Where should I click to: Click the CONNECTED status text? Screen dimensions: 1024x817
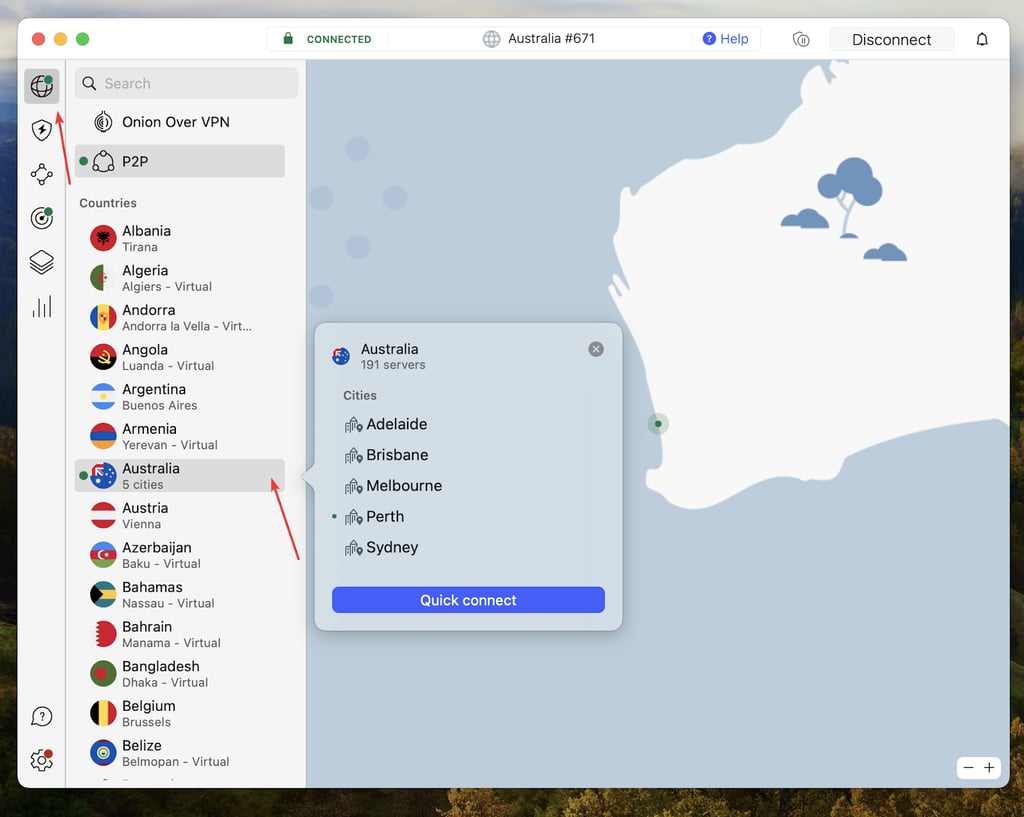339,39
